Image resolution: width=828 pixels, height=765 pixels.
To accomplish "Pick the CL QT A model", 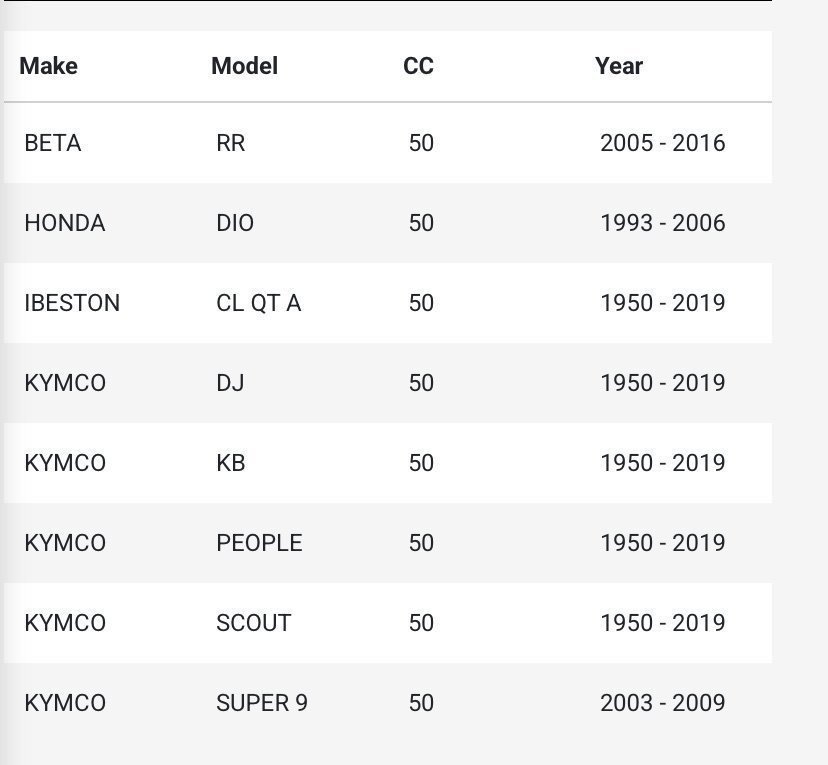I will click(258, 303).
